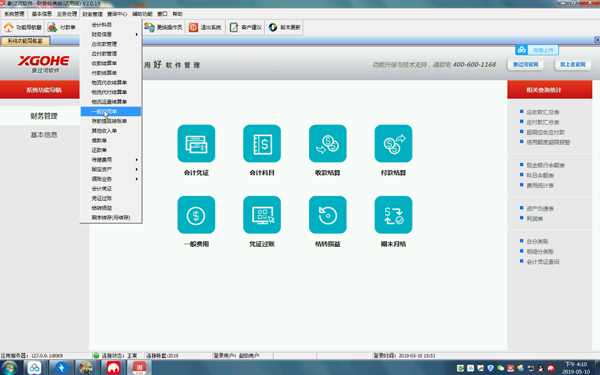This screenshot has width=600, height=375.
Task: Expand the 固定资产 submenu
Action: tap(111, 169)
